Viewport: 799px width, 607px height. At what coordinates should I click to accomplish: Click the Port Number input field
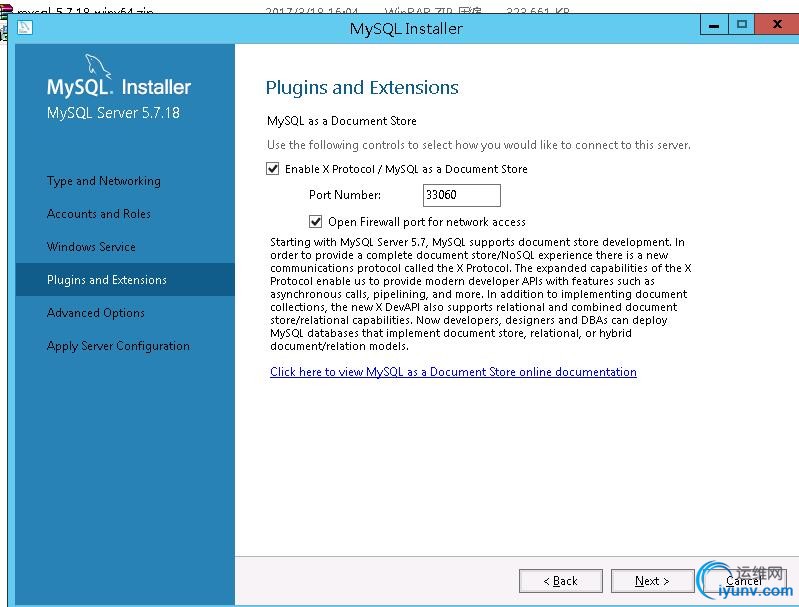coord(462,195)
